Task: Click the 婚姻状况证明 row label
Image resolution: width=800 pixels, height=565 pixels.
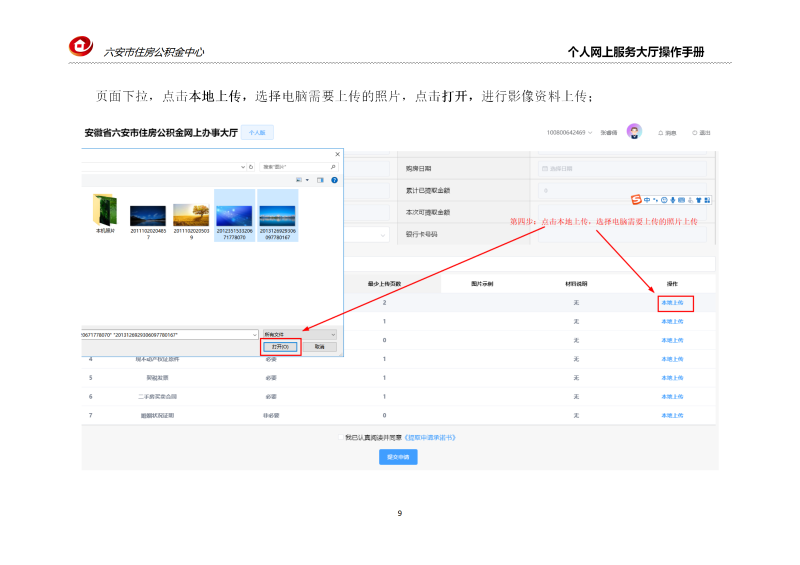Action: pos(157,415)
